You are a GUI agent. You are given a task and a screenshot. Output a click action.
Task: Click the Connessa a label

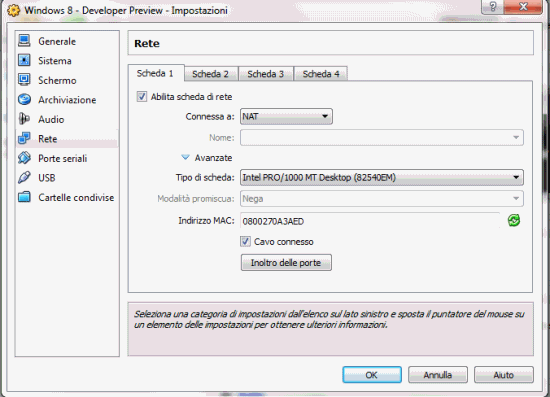tap(210, 116)
